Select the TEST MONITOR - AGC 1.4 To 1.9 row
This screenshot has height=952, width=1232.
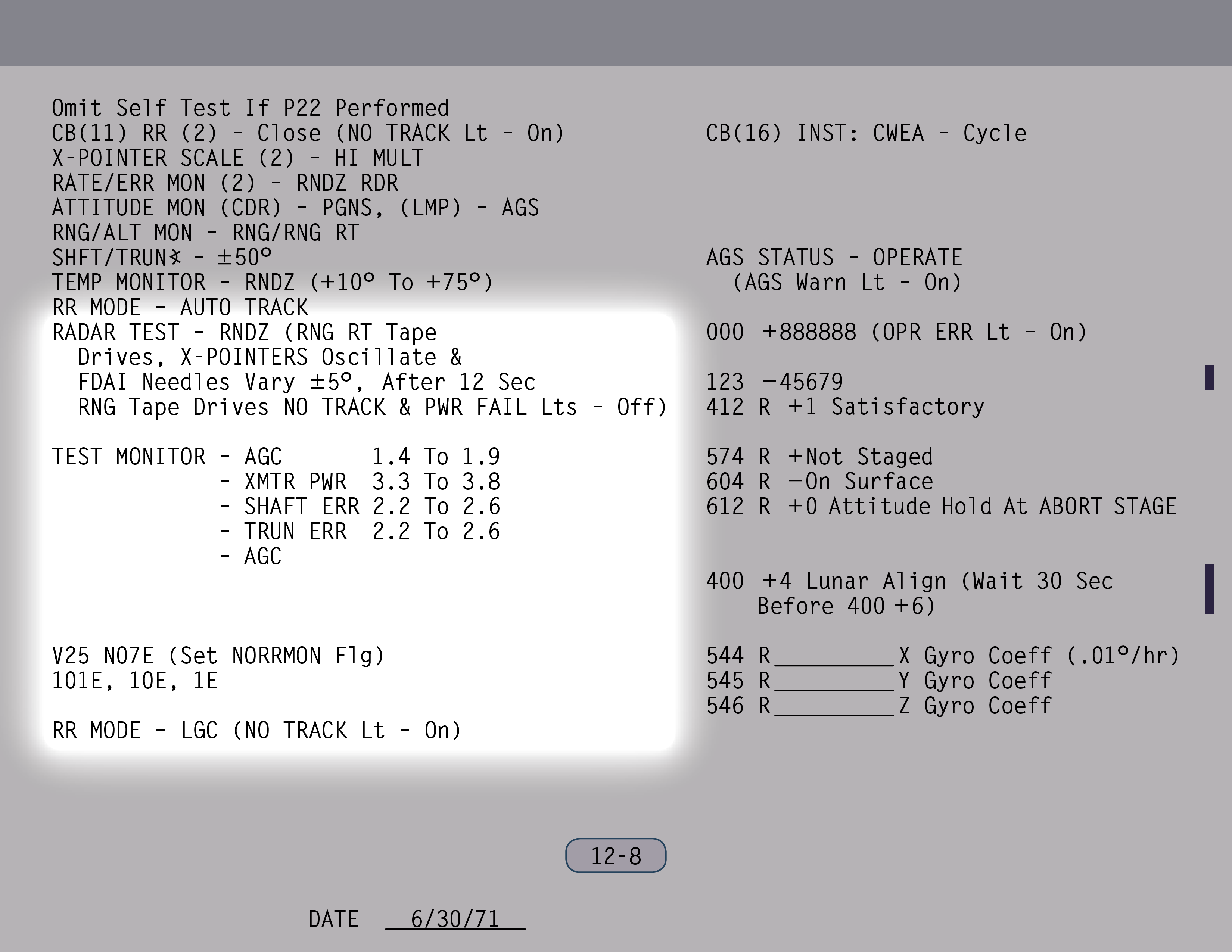click(x=276, y=457)
